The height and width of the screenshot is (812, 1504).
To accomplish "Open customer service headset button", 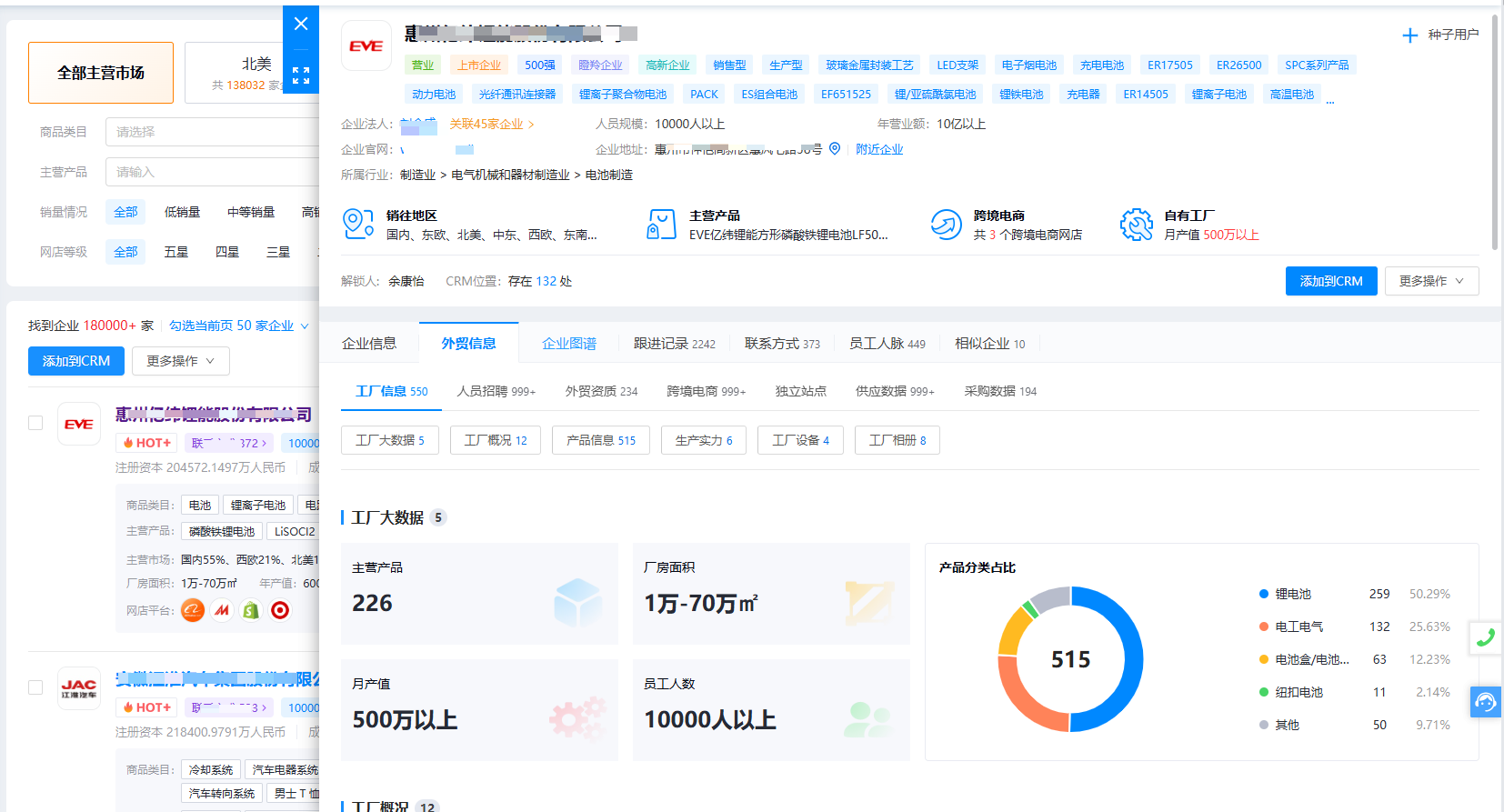I will [x=1486, y=701].
